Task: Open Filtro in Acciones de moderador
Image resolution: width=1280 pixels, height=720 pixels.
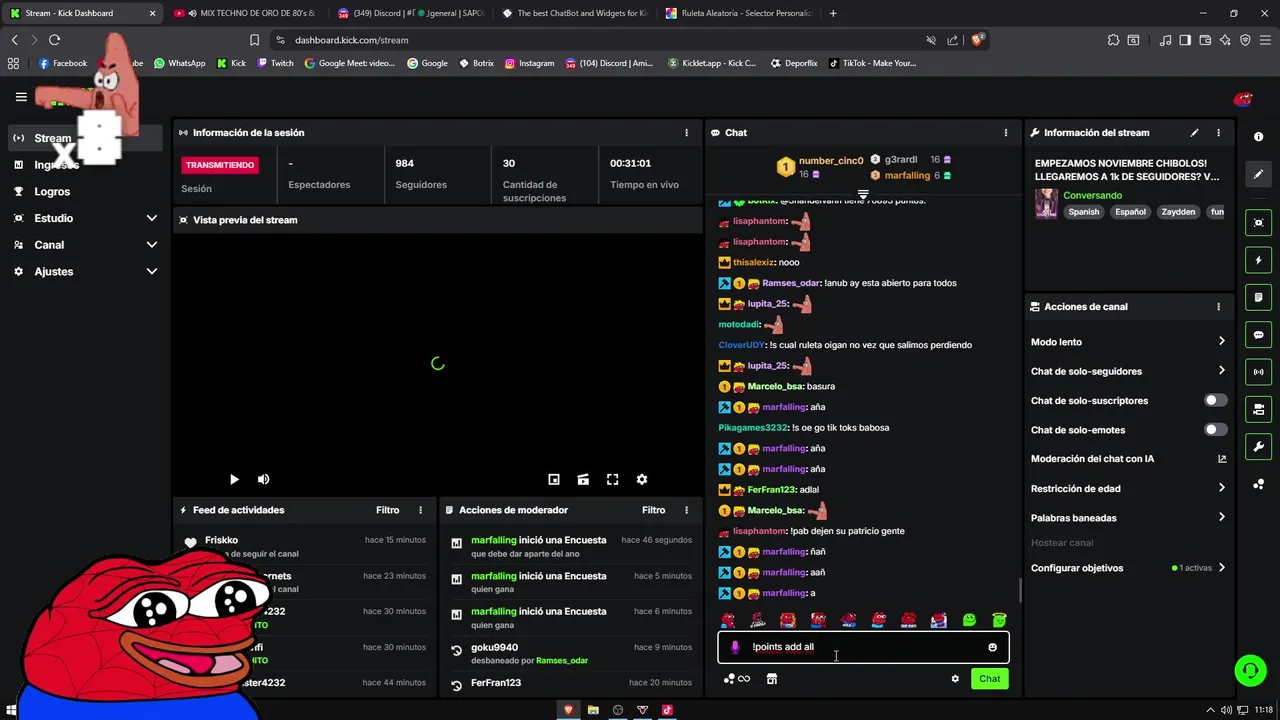Action: (x=653, y=510)
